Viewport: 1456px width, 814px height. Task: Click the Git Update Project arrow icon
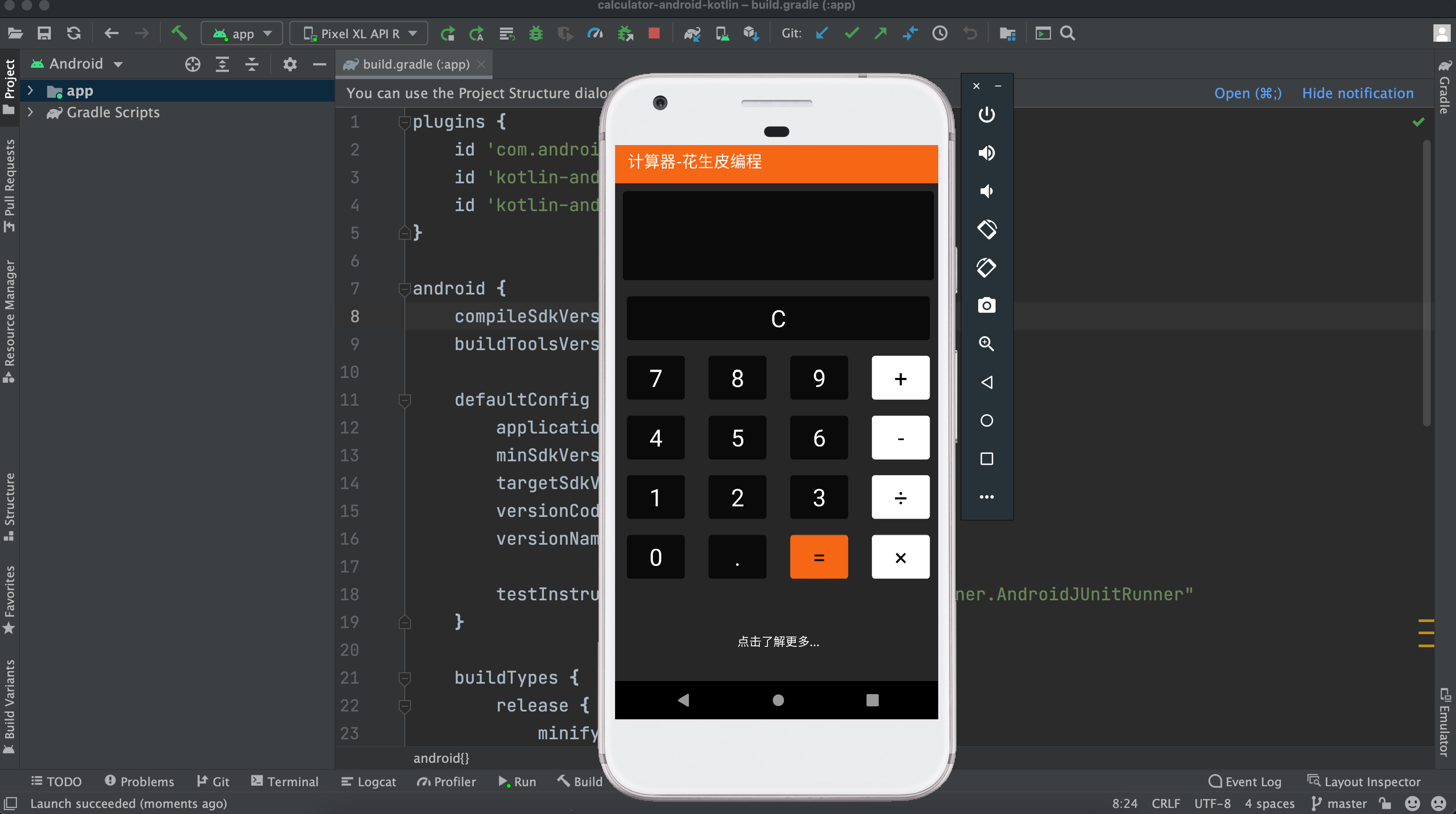pyautogui.click(x=821, y=33)
